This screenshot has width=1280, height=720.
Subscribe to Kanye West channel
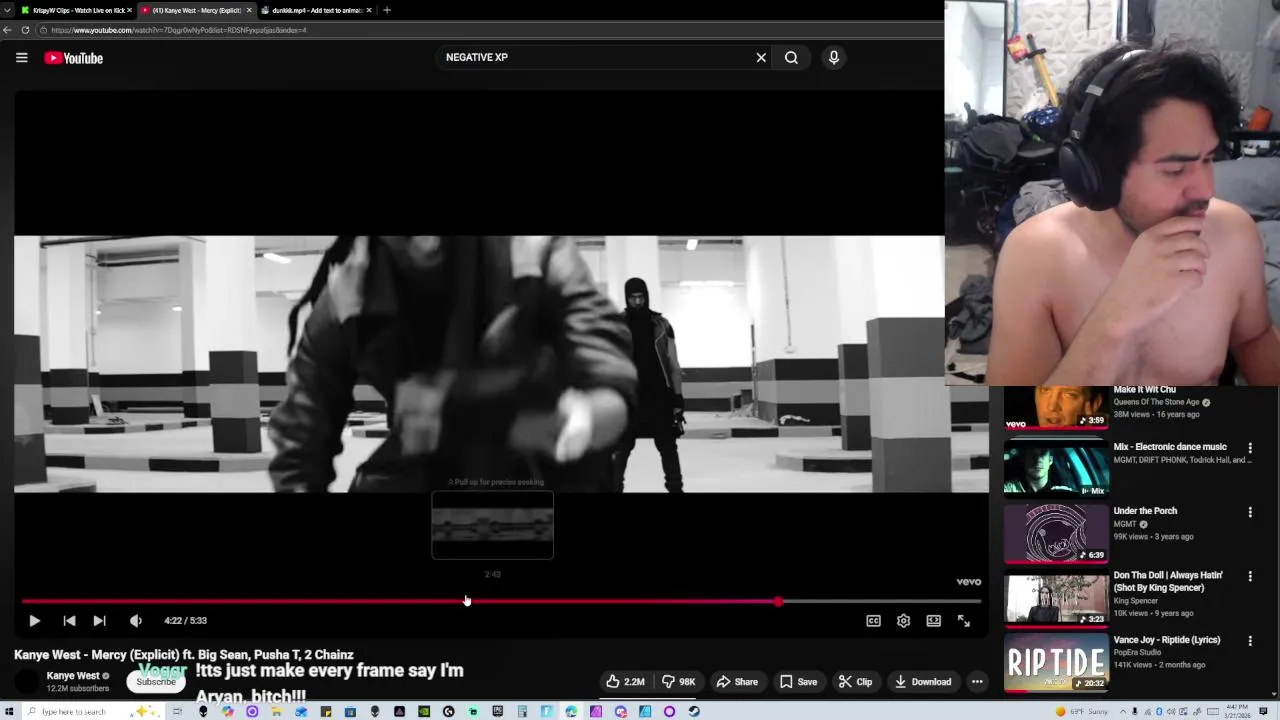(156, 682)
